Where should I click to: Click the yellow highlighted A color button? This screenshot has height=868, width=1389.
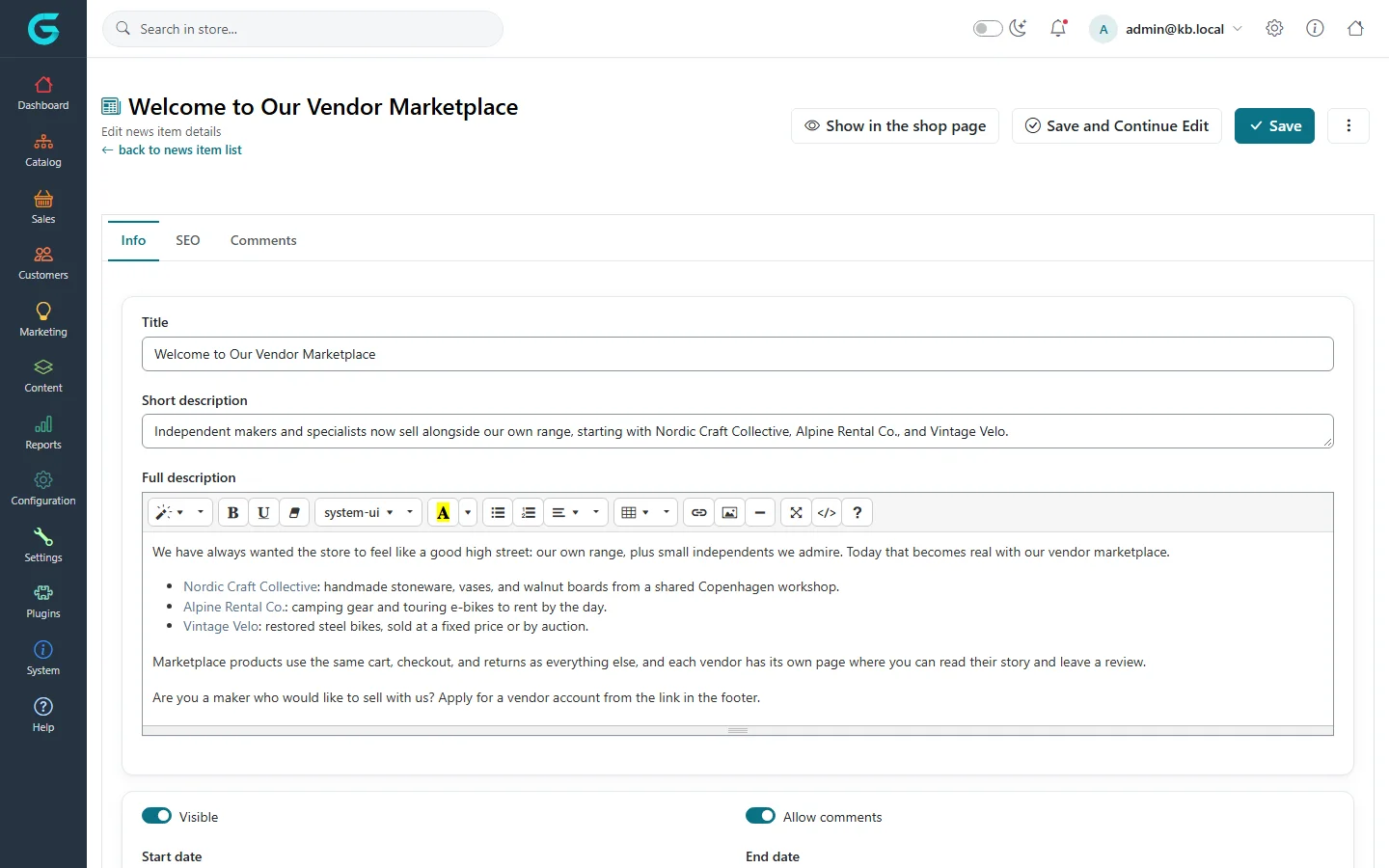pyautogui.click(x=443, y=513)
